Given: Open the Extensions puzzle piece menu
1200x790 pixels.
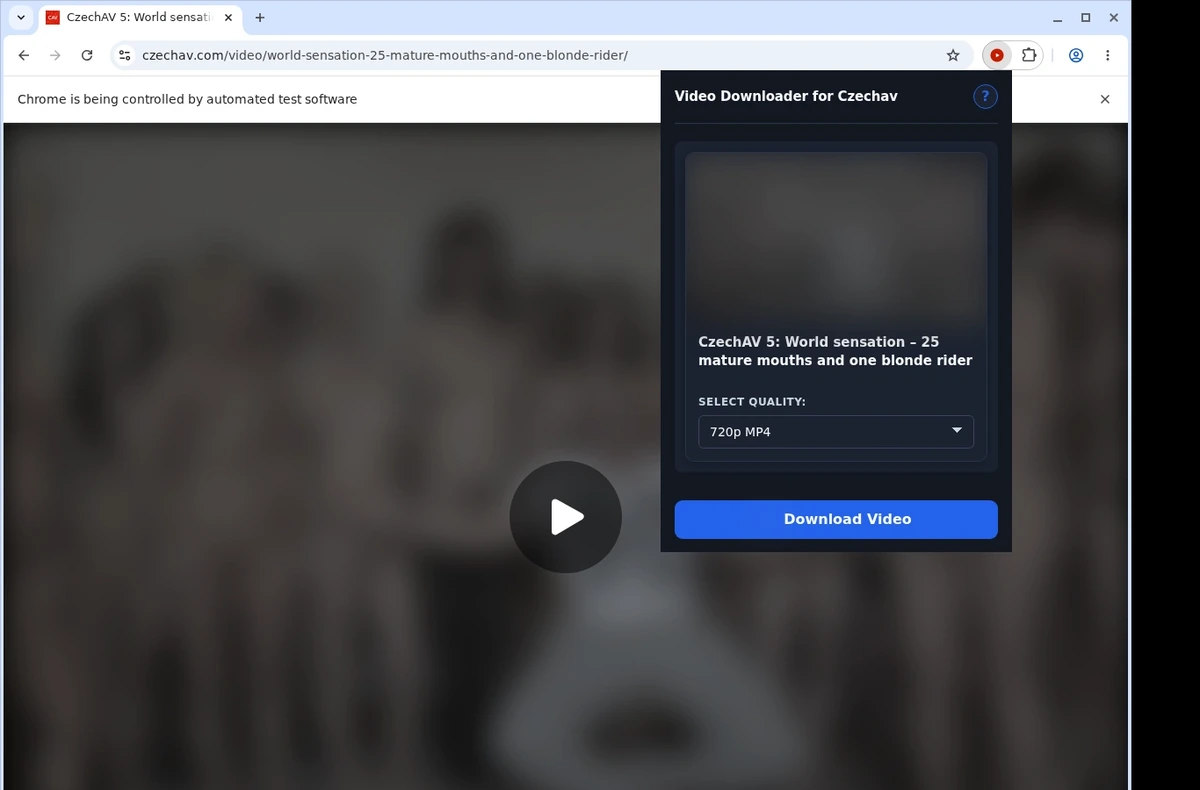Looking at the screenshot, I should point(1029,56).
